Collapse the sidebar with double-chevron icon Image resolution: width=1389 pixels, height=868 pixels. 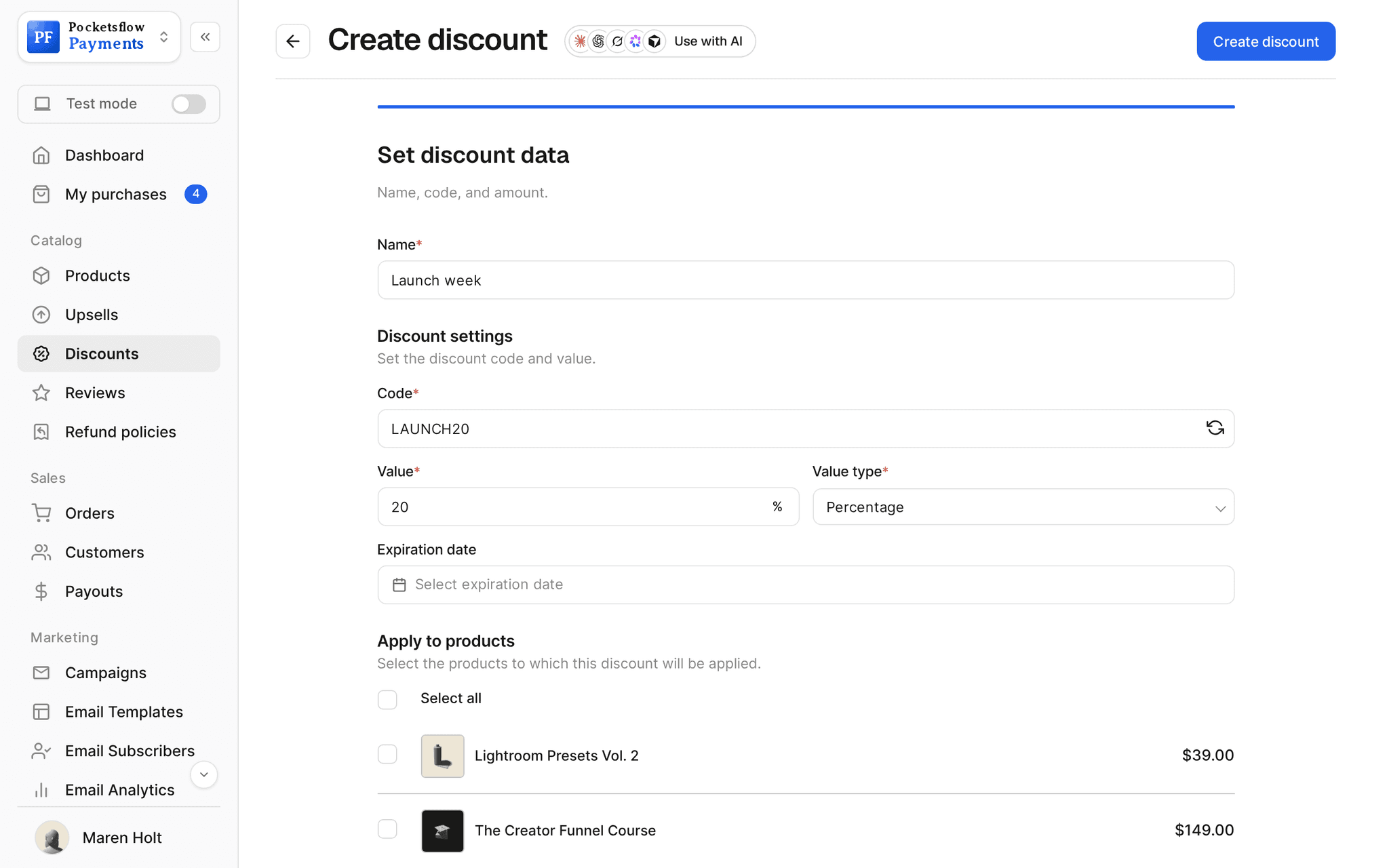(x=205, y=37)
